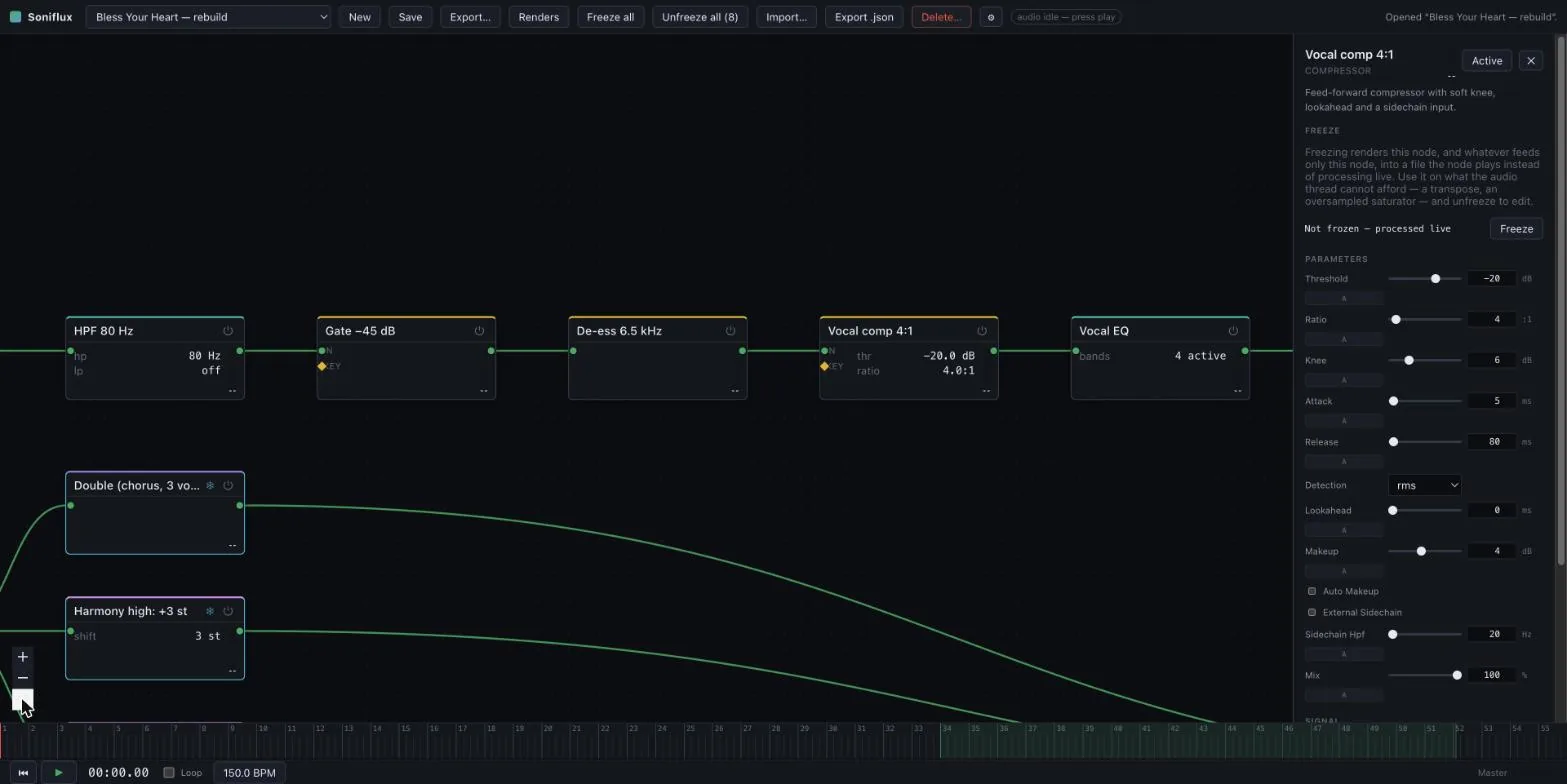Toggle the Active button in inspector

click(1486, 61)
